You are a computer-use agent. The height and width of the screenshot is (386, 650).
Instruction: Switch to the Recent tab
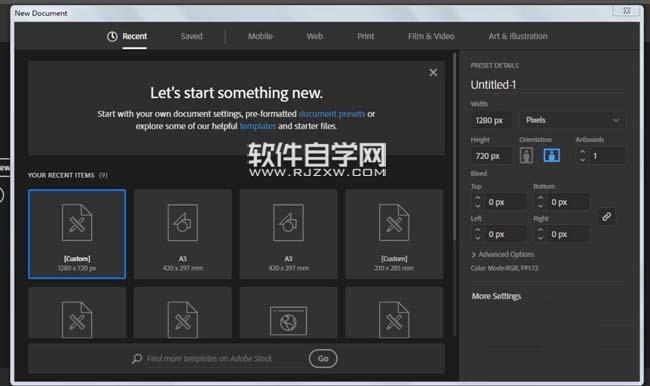click(134, 36)
